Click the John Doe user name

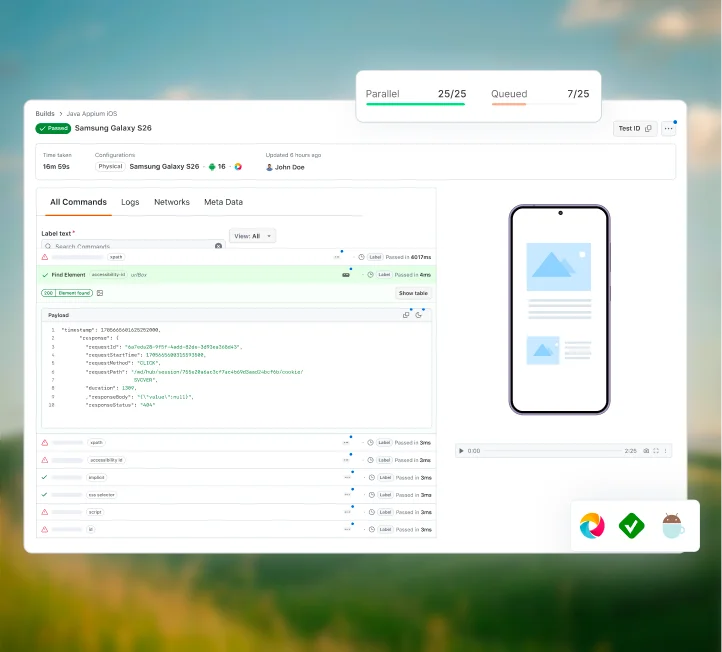tap(290, 167)
